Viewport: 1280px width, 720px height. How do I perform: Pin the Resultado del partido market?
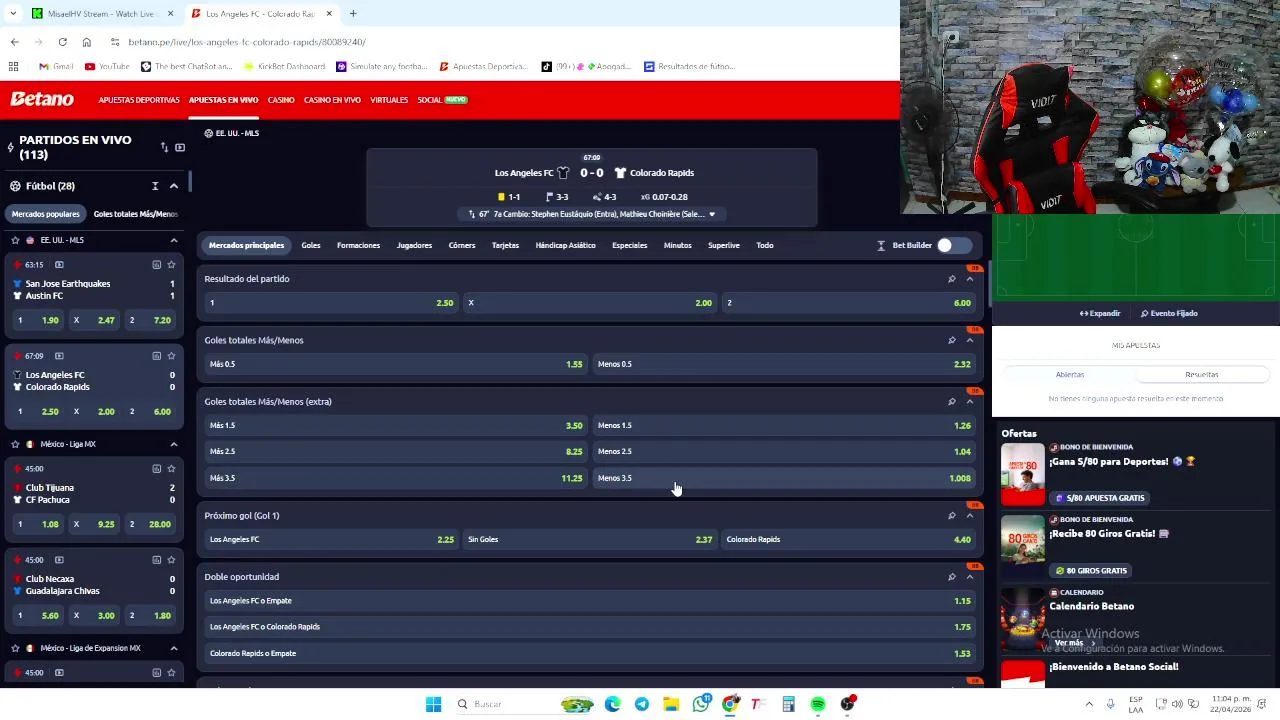coord(951,279)
